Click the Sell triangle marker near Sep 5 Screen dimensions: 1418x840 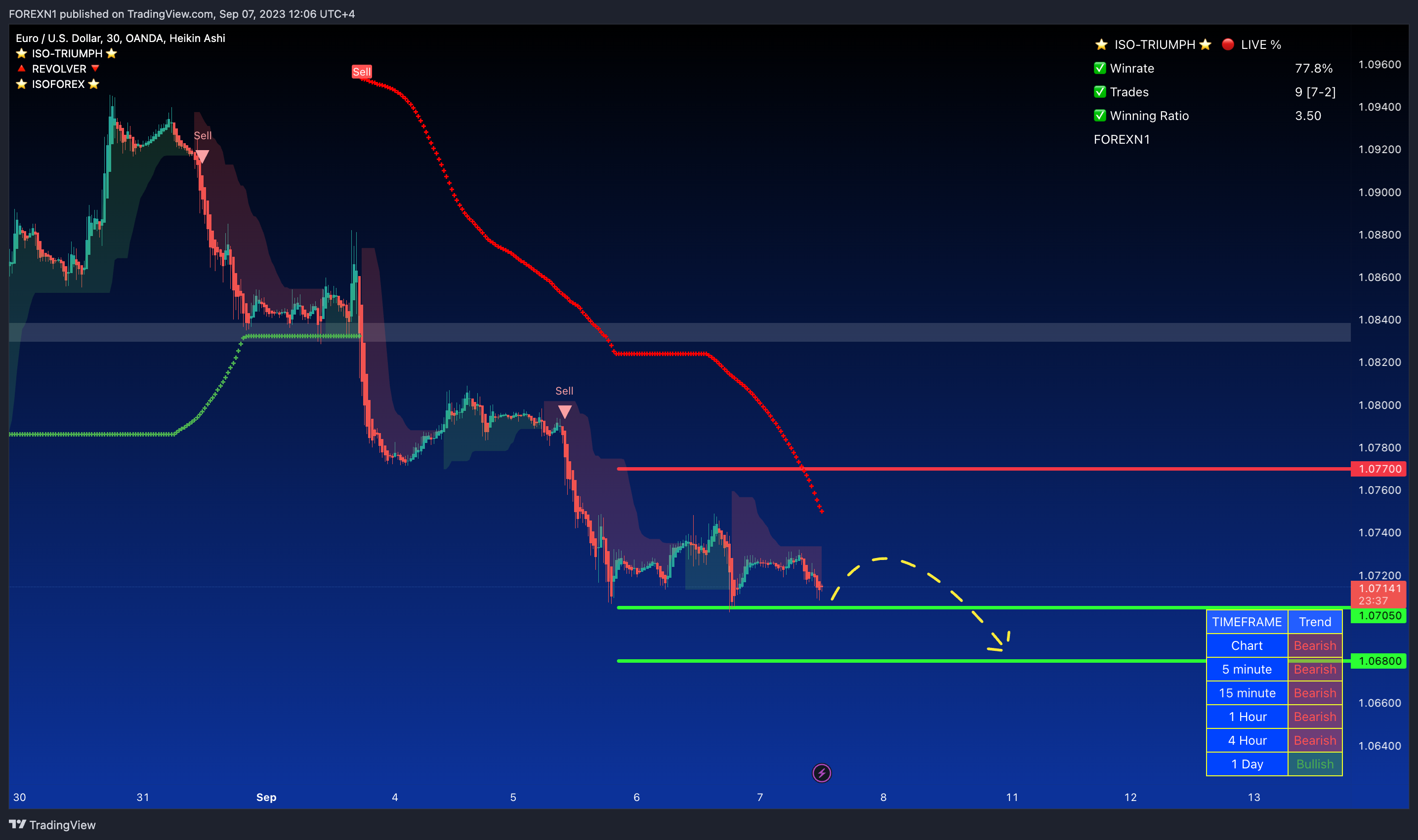565,411
